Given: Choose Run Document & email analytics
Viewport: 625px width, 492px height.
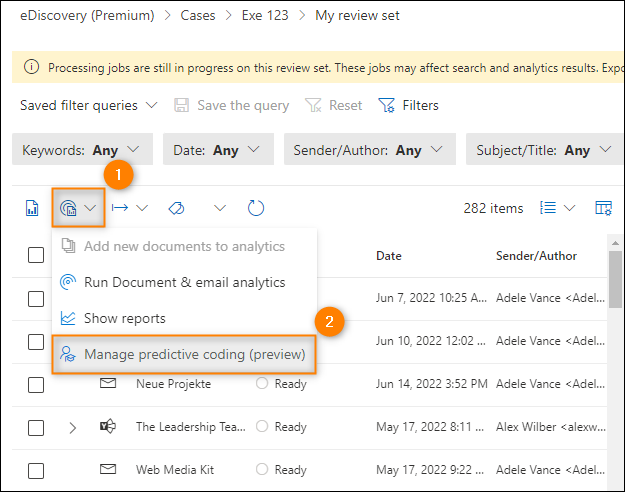Looking at the screenshot, I should 184,282.
